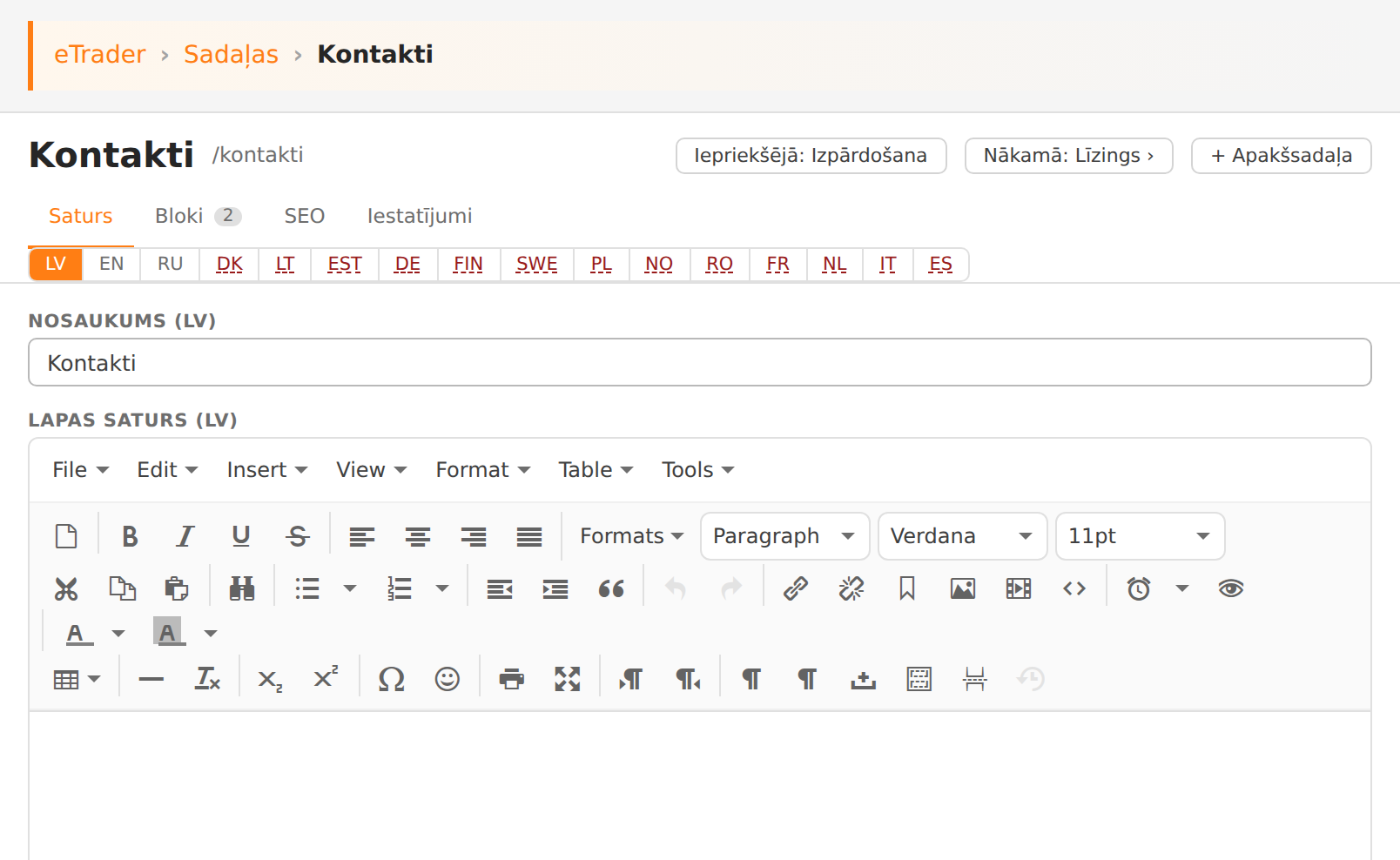Insert a horizontal line
The width and height of the screenshot is (1400, 860).
[x=151, y=679]
